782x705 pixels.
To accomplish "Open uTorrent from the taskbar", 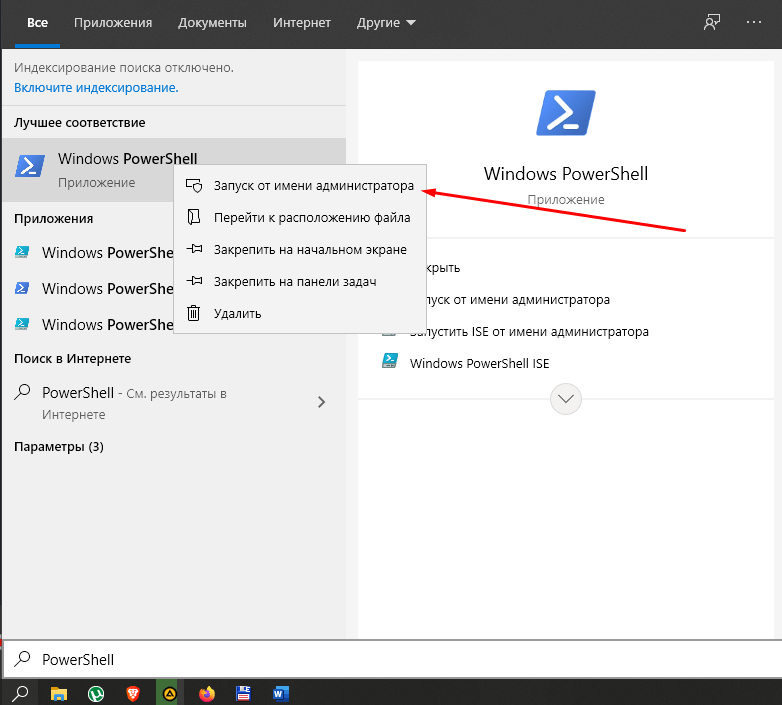I will coord(96,694).
